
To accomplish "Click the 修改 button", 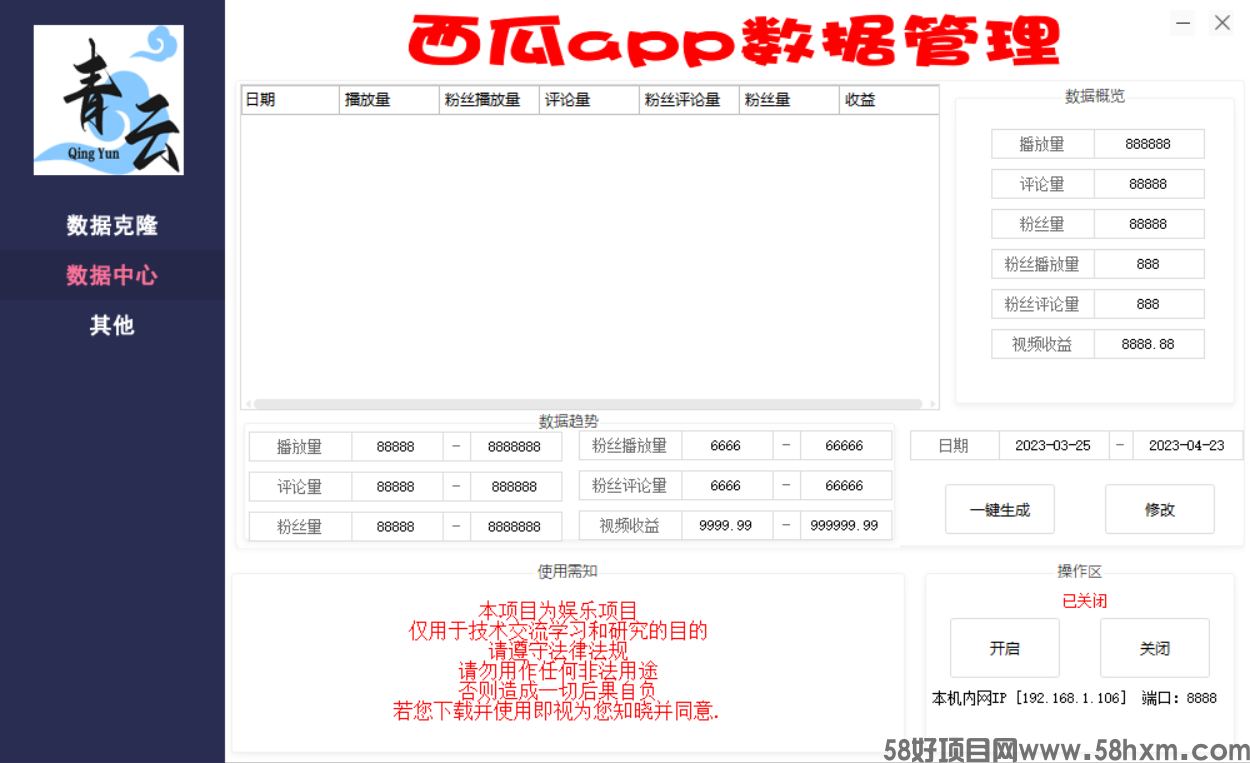I will [1160, 510].
